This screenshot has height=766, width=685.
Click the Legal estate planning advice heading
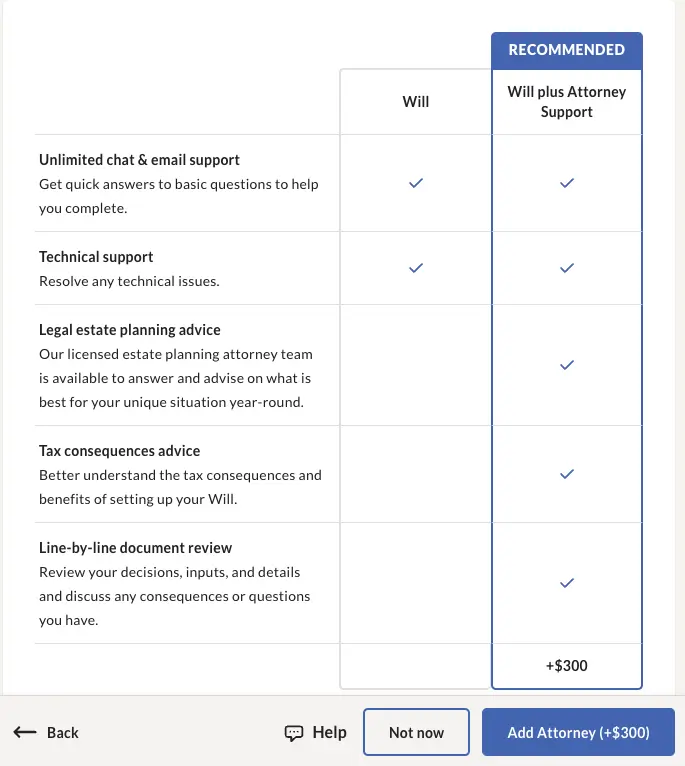130,330
